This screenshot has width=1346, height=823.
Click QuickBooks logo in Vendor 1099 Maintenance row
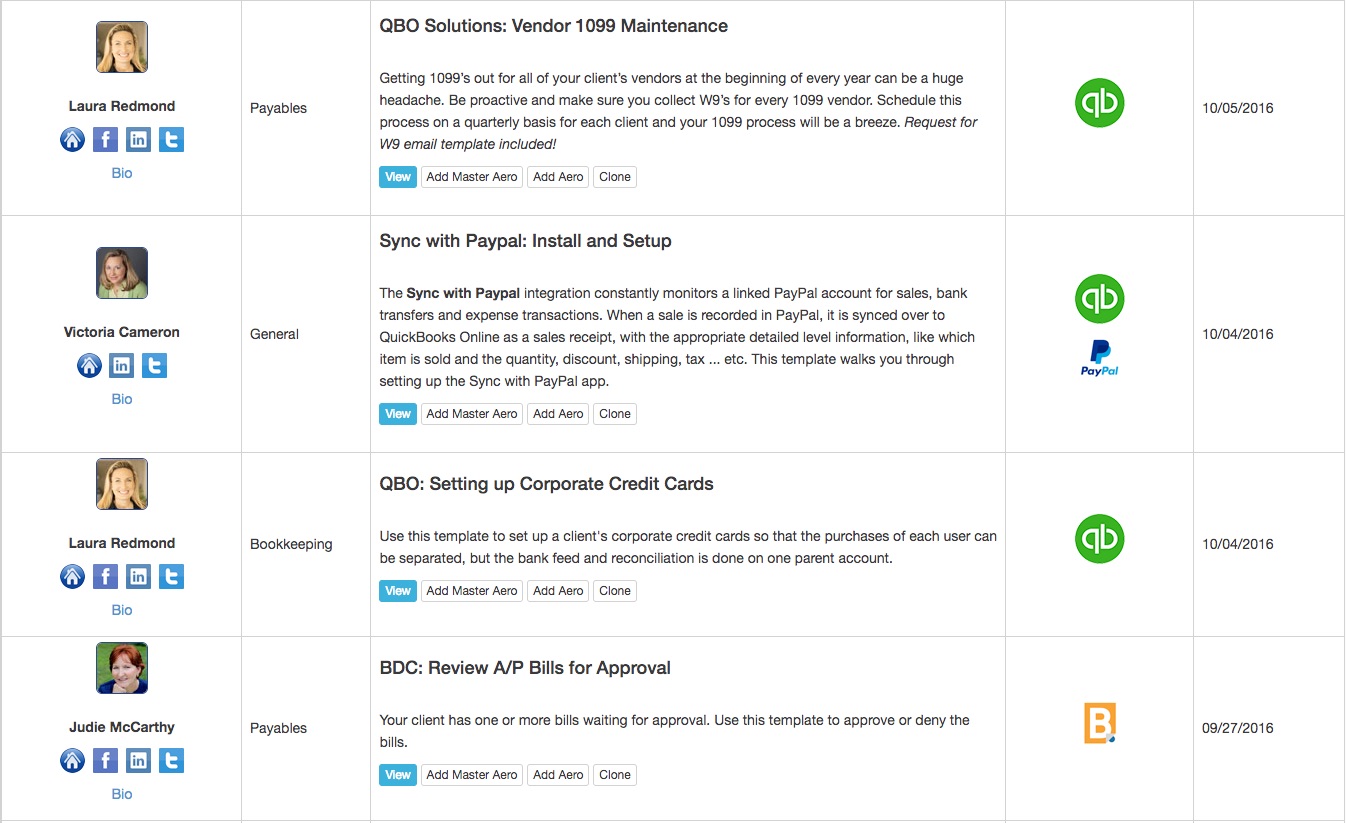pos(1099,103)
